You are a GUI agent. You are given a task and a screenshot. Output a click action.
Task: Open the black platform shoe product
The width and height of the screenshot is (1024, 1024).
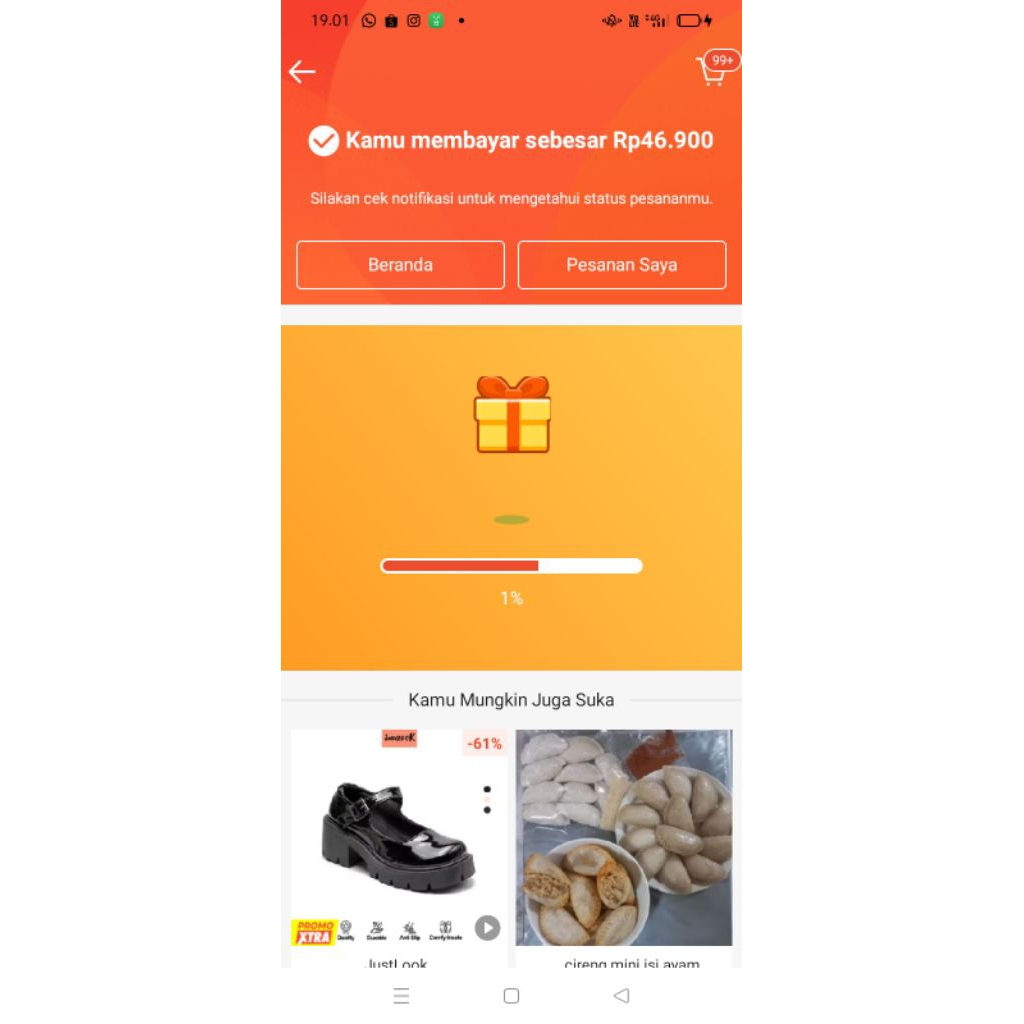[x=398, y=837]
